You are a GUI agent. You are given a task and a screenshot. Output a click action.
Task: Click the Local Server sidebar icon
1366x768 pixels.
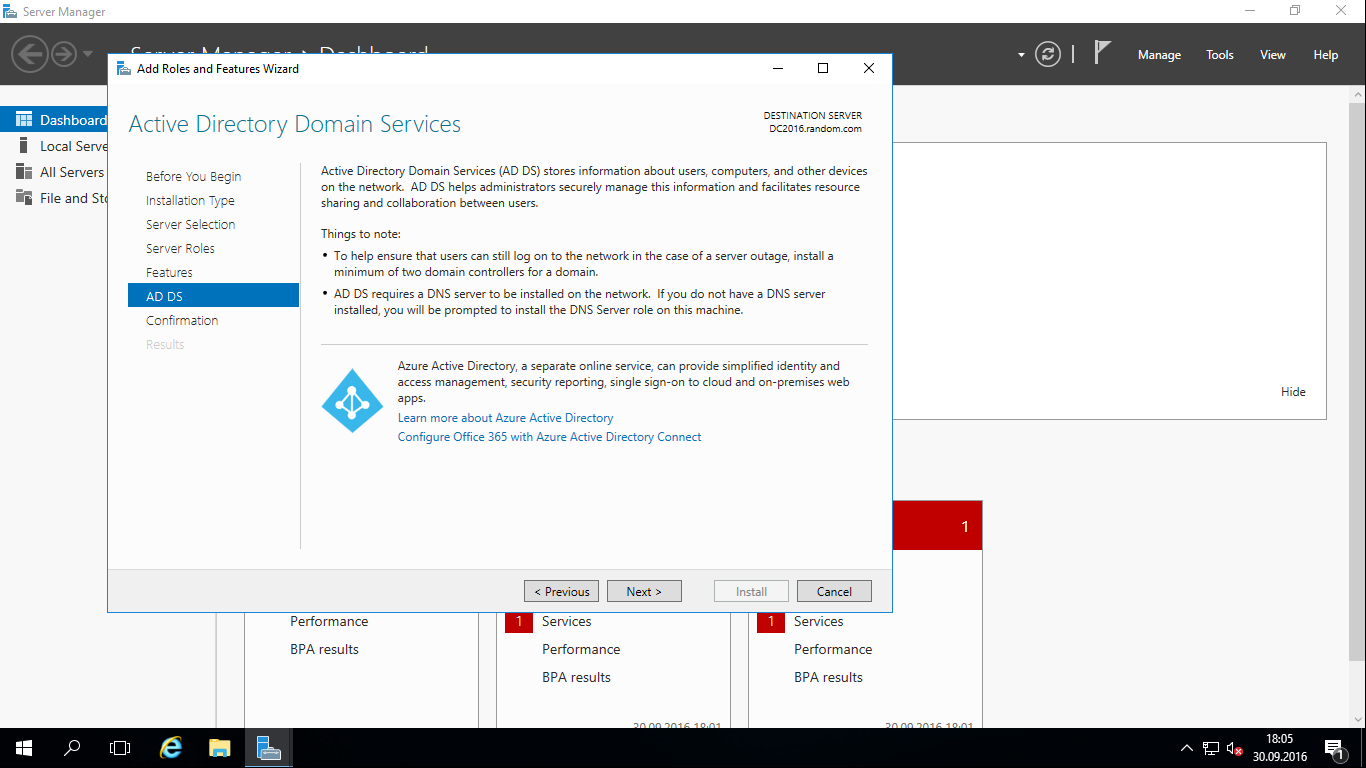tap(24, 146)
